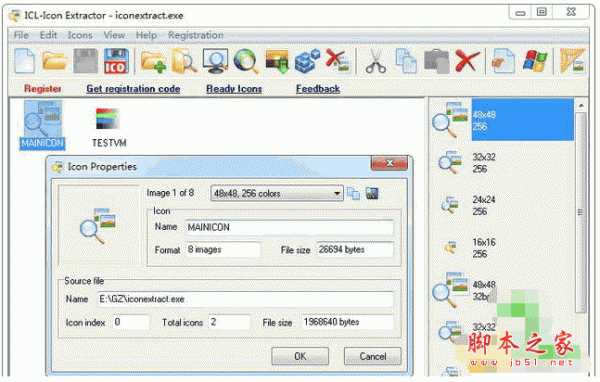Screen dimensions: 600x382
Task: Open the Registration menu
Action: click(196, 35)
